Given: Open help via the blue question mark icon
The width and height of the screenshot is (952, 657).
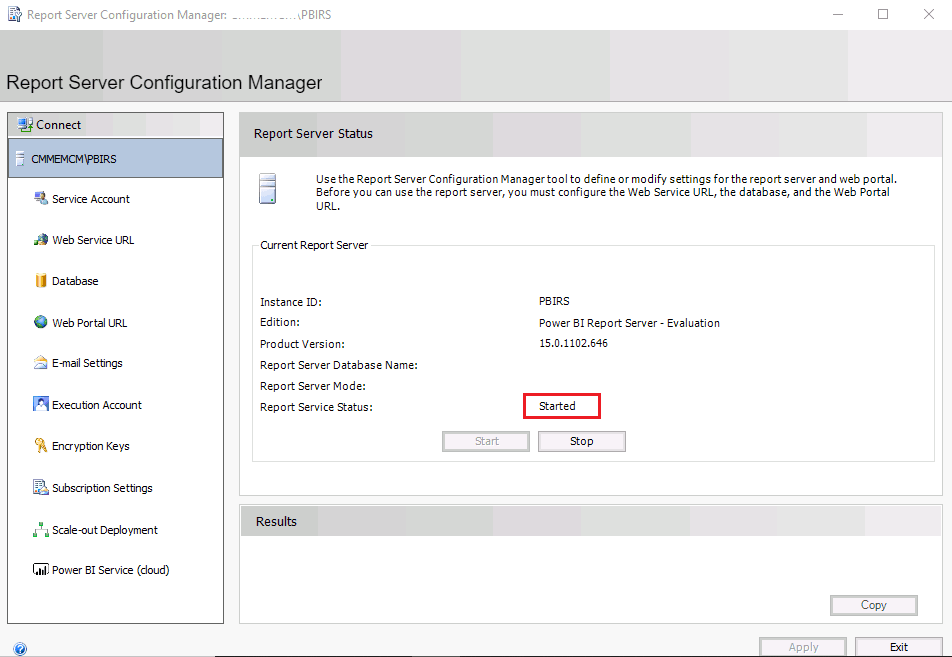Looking at the screenshot, I should pos(19,649).
